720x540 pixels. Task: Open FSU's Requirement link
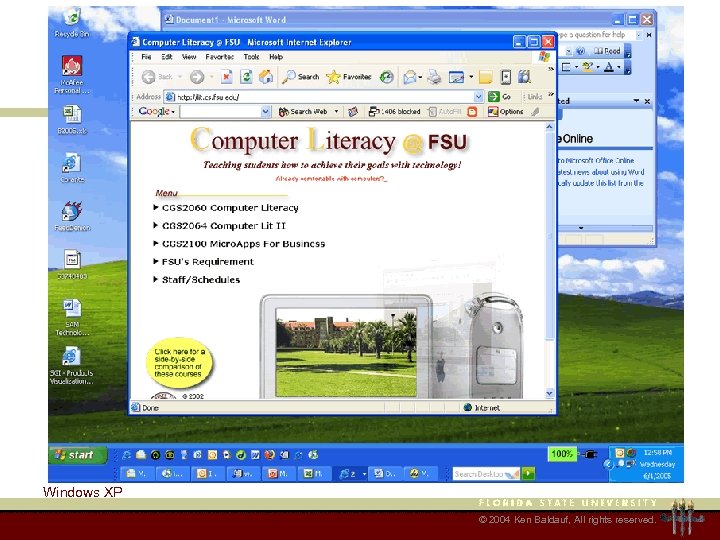coord(208,262)
